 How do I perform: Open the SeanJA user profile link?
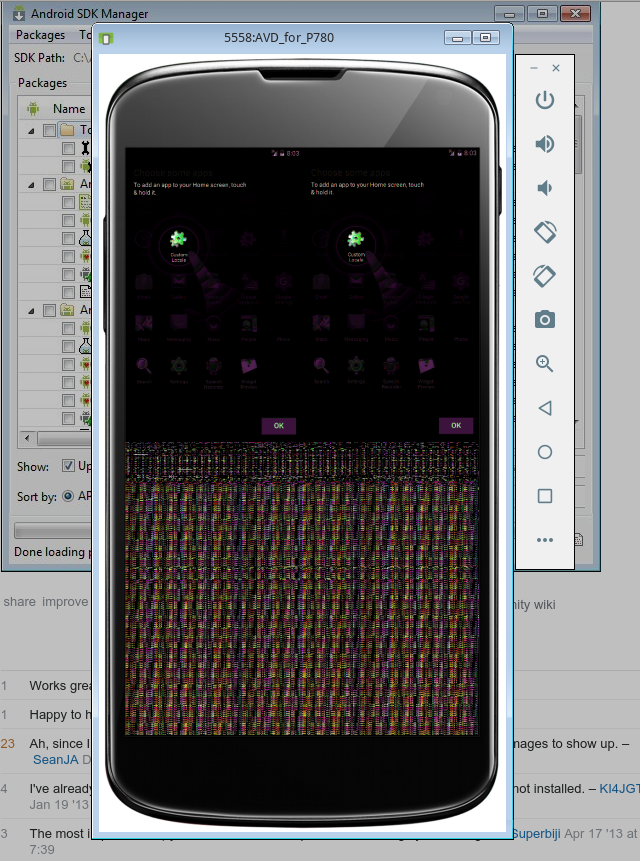click(x=55, y=759)
